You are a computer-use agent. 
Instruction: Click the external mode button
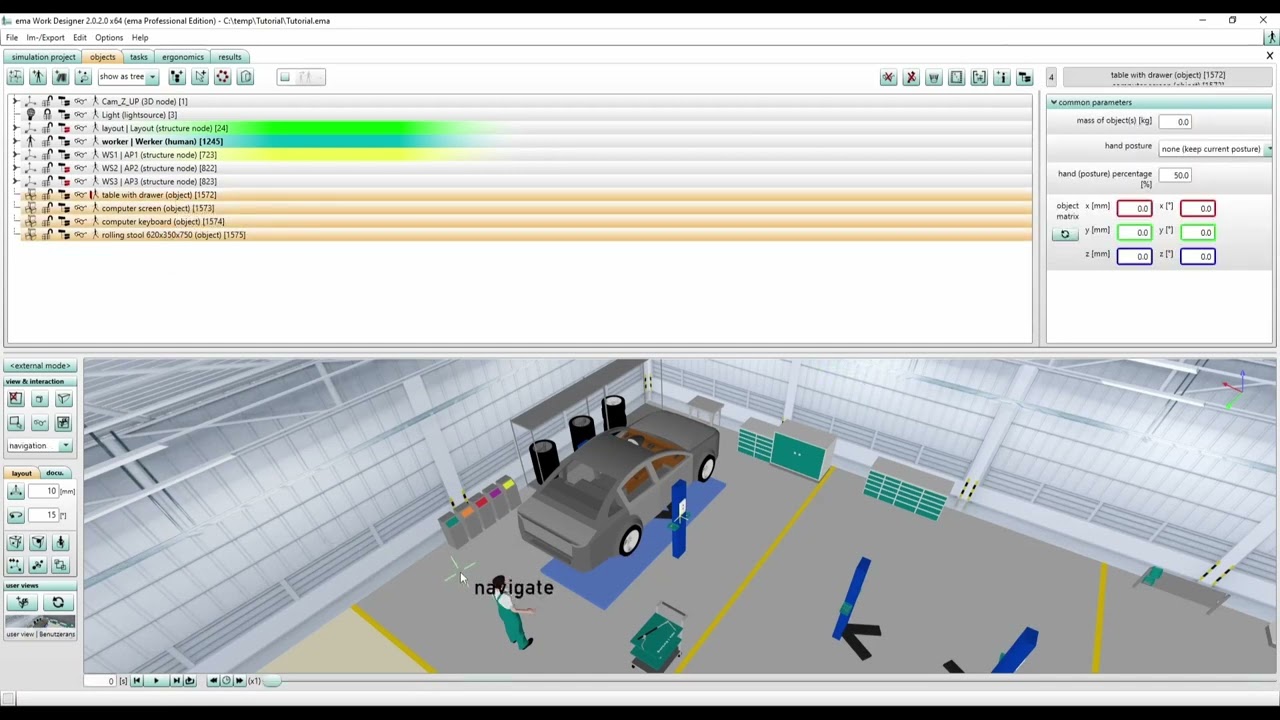[40, 366]
